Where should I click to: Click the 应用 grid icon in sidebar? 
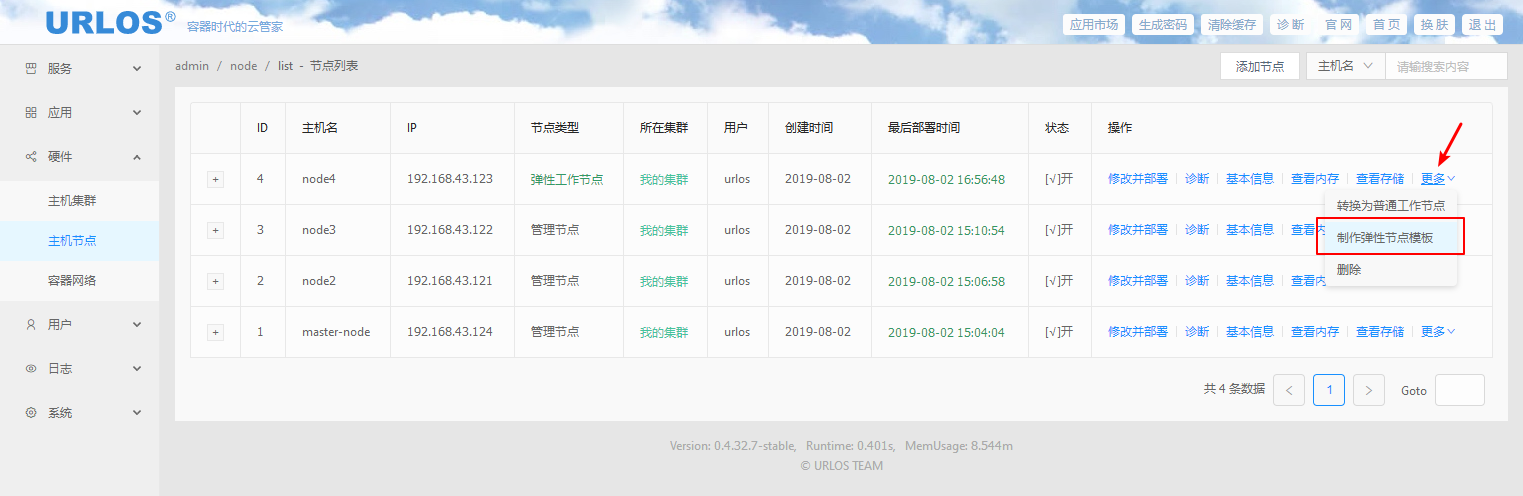click(x=30, y=113)
